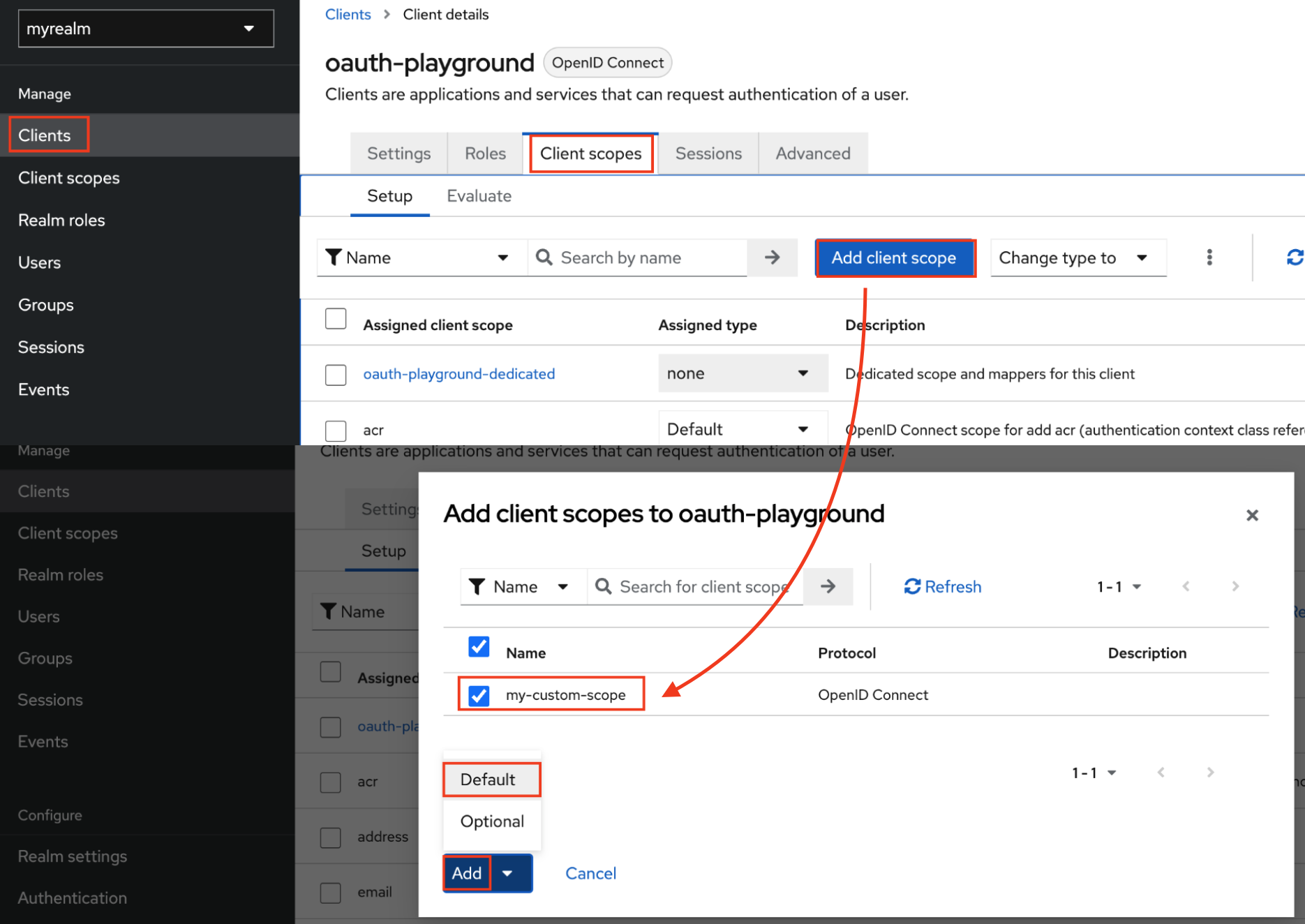Check the acr row checkbox in top table

[x=336, y=430]
